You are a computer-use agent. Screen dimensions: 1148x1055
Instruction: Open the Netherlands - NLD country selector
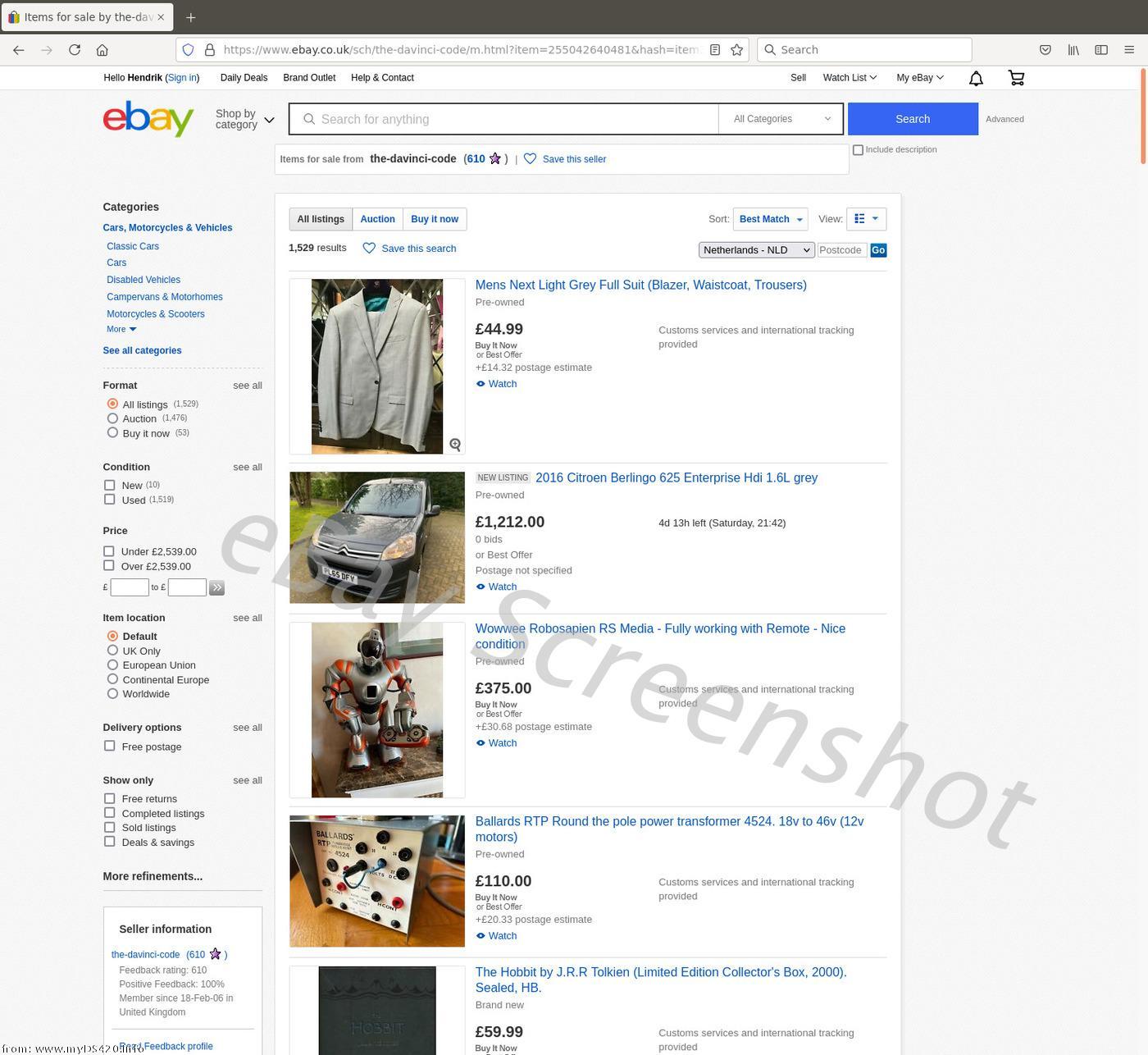[756, 250]
